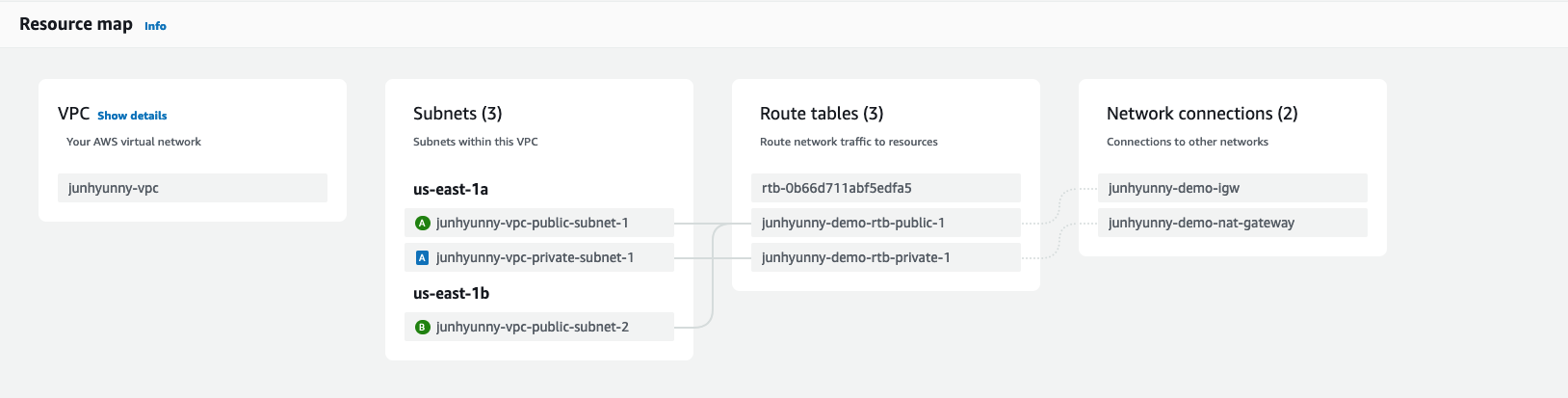Open the Resource map Info link
This screenshot has height=398, width=1568.
[155, 26]
